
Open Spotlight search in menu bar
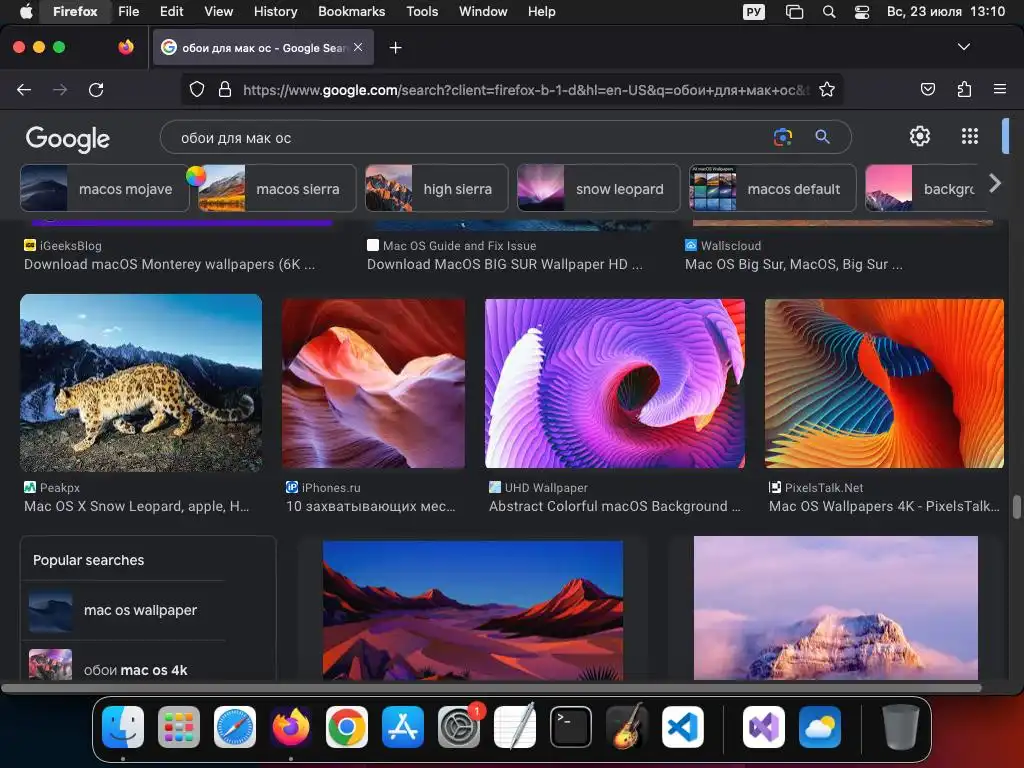[829, 12]
